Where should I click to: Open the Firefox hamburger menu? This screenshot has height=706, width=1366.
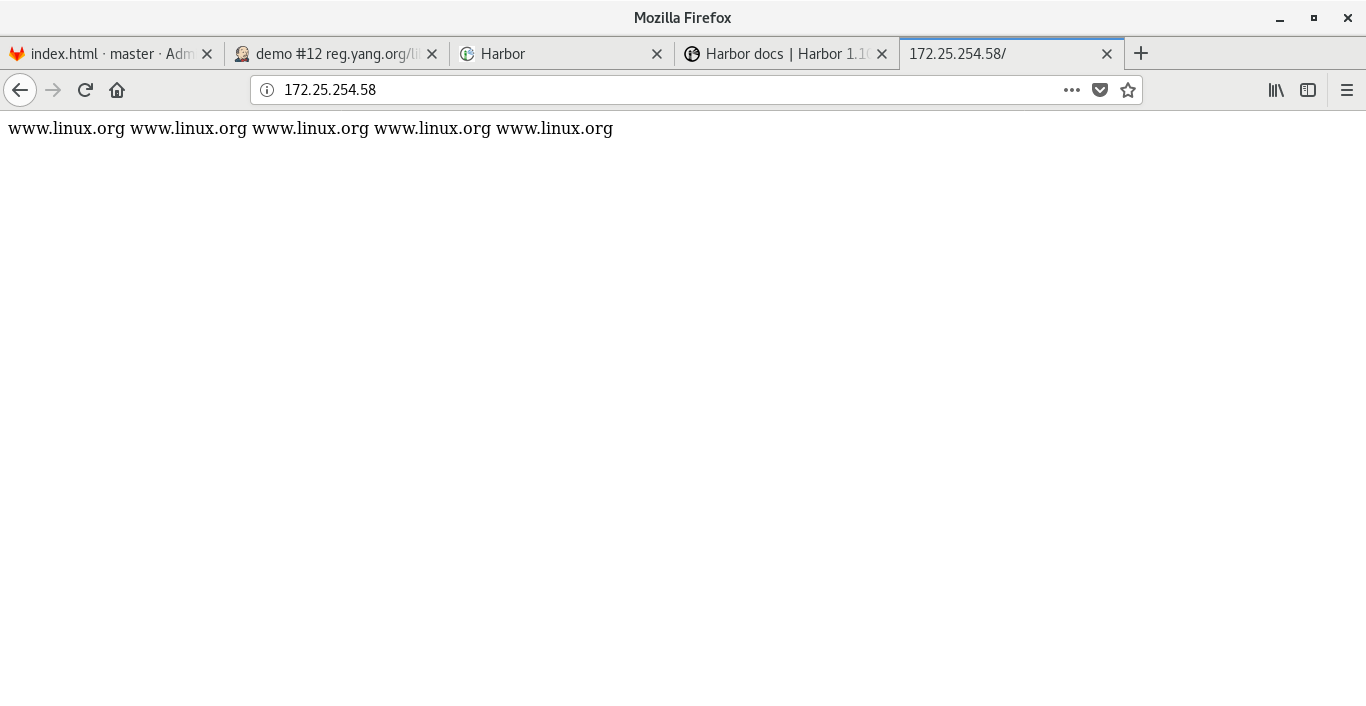[x=1347, y=90]
